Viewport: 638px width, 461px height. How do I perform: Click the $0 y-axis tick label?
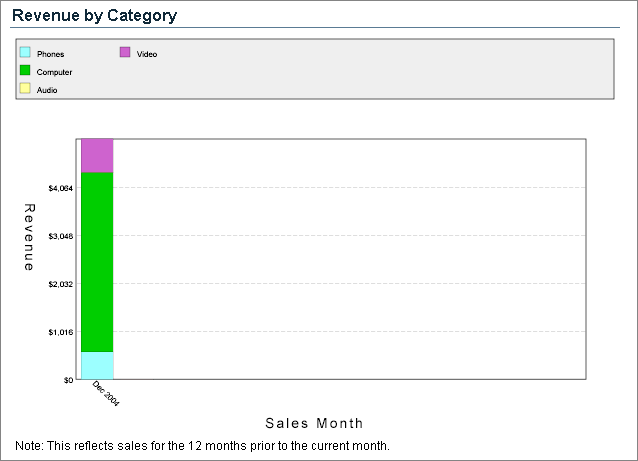(69, 380)
